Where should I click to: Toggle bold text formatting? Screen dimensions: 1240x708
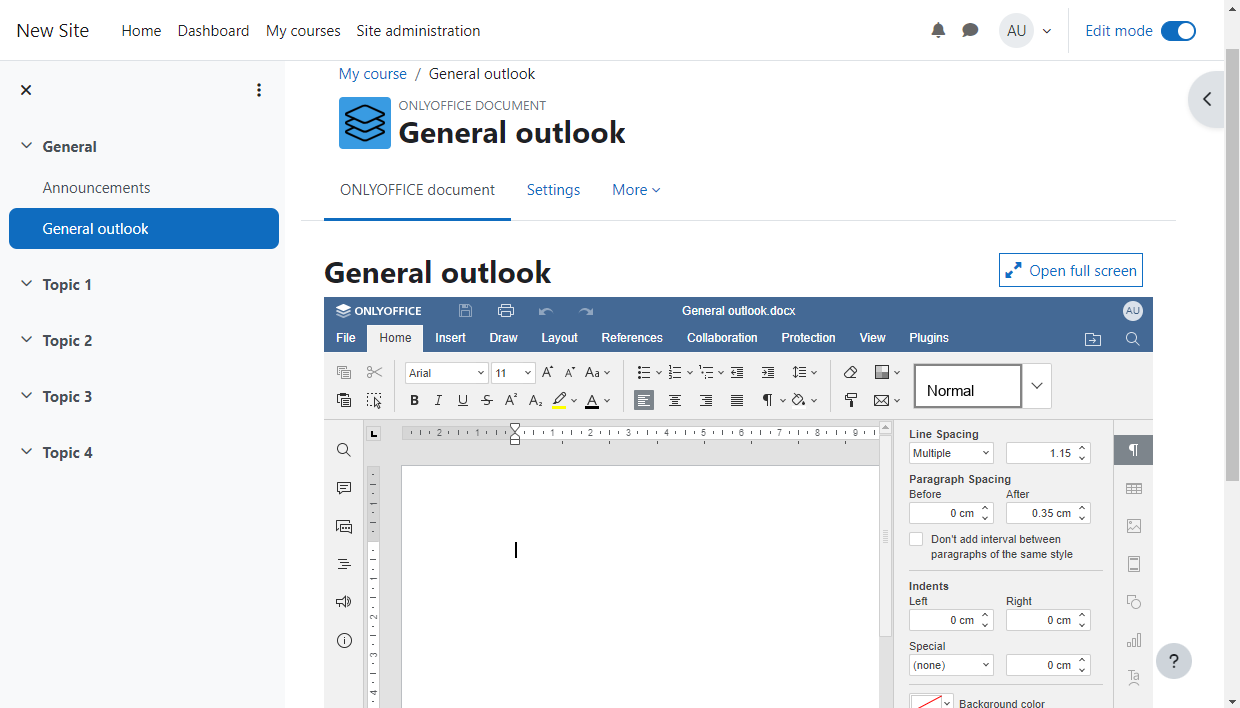click(414, 400)
